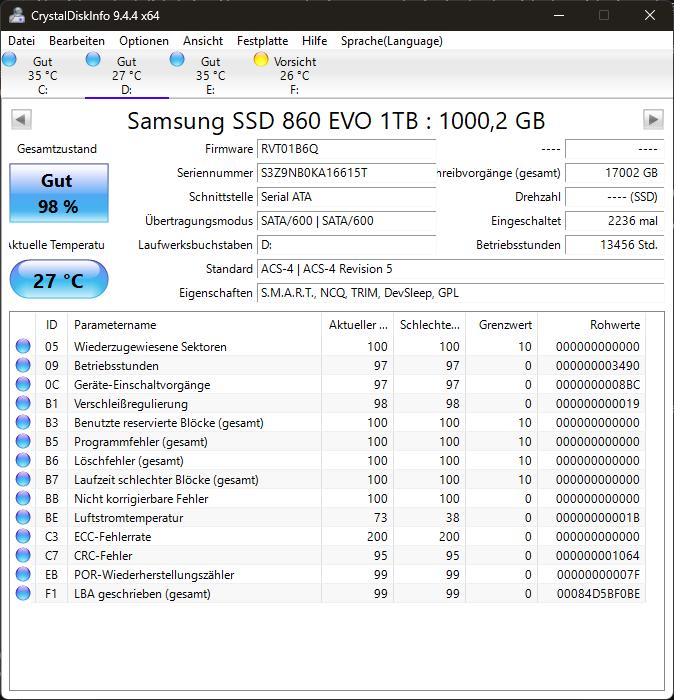Open the Ansicht menu

click(x=203, y=41)
